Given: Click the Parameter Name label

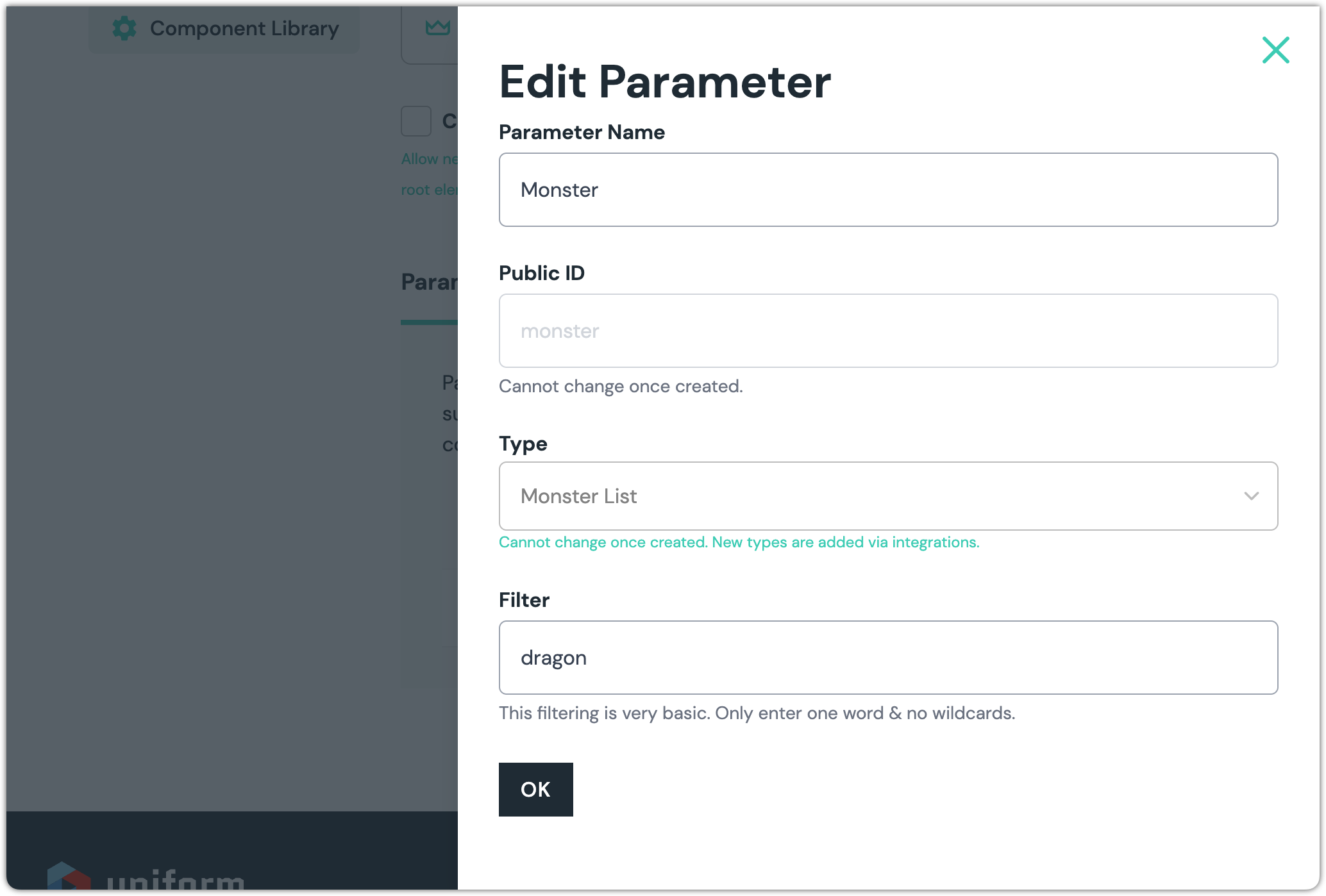Looking at the screenshot, I should pyautogui.click(x=581, y=132).
